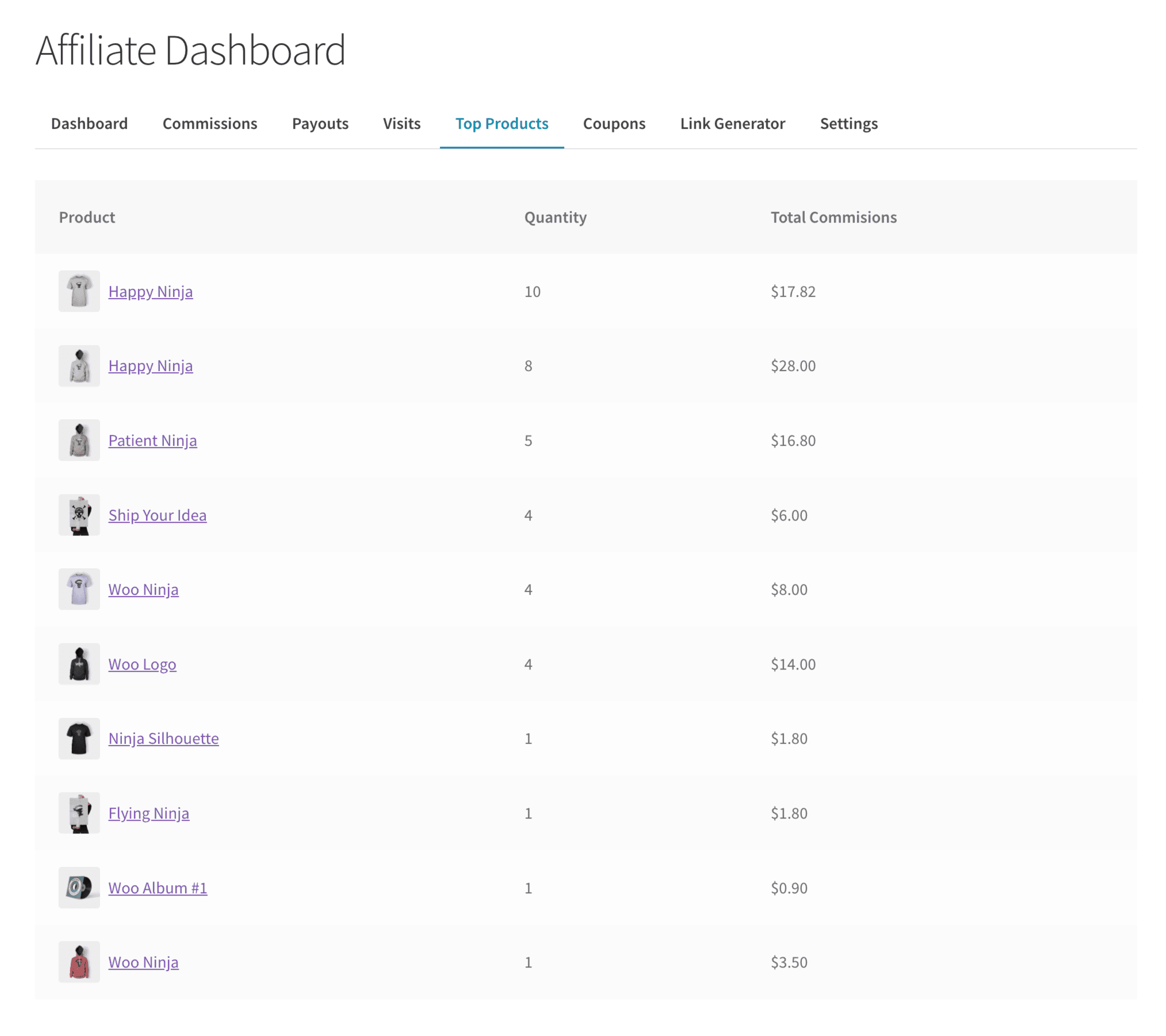Switch to the Link Generator tab
The width and height of the screenshot is (1166, 1036).
732,124
